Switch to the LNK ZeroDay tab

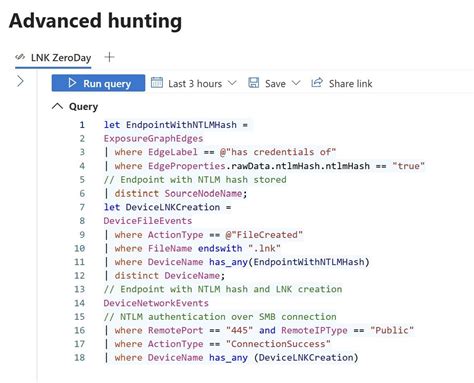pyautogui.click(x=53, y=58)
